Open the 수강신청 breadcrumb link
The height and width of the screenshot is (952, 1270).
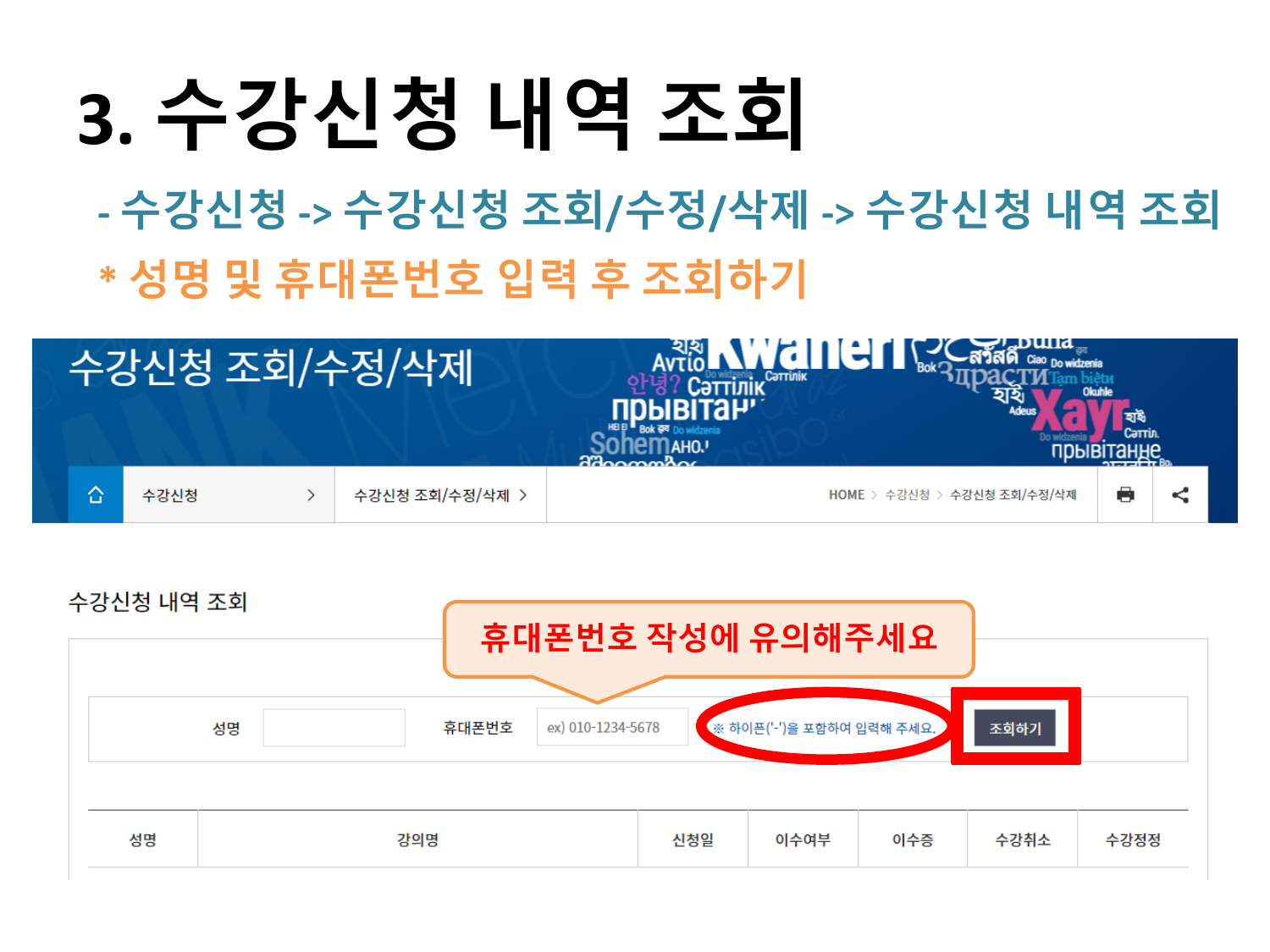[x=907, y=495]
